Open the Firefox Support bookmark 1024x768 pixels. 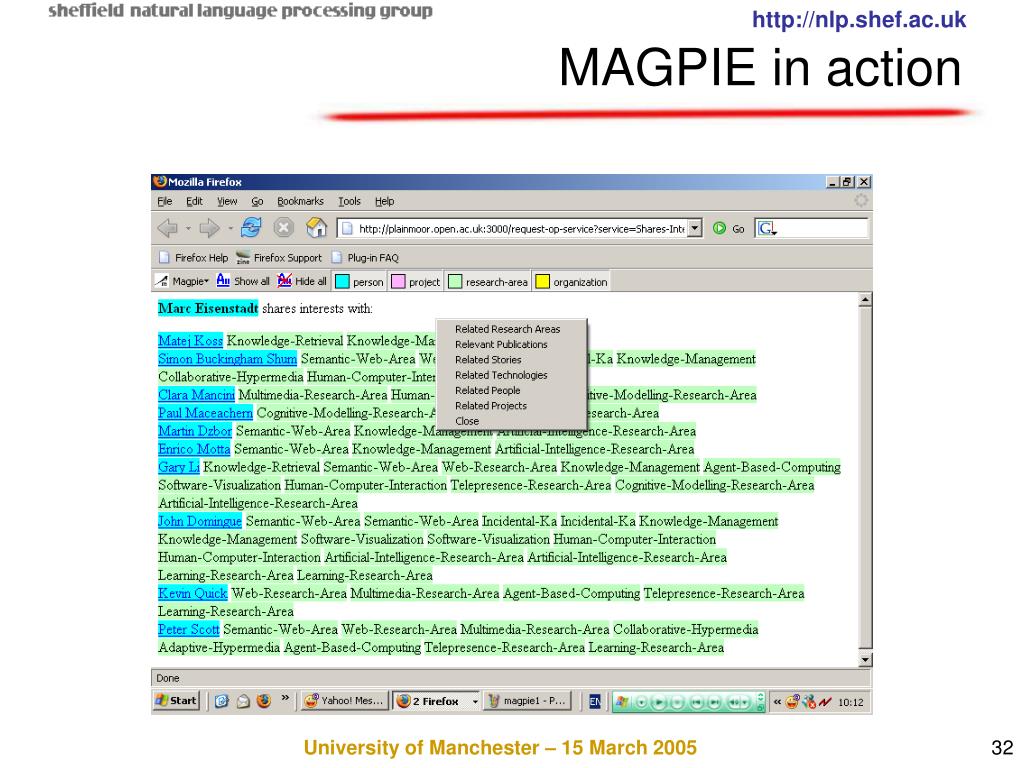279,257
